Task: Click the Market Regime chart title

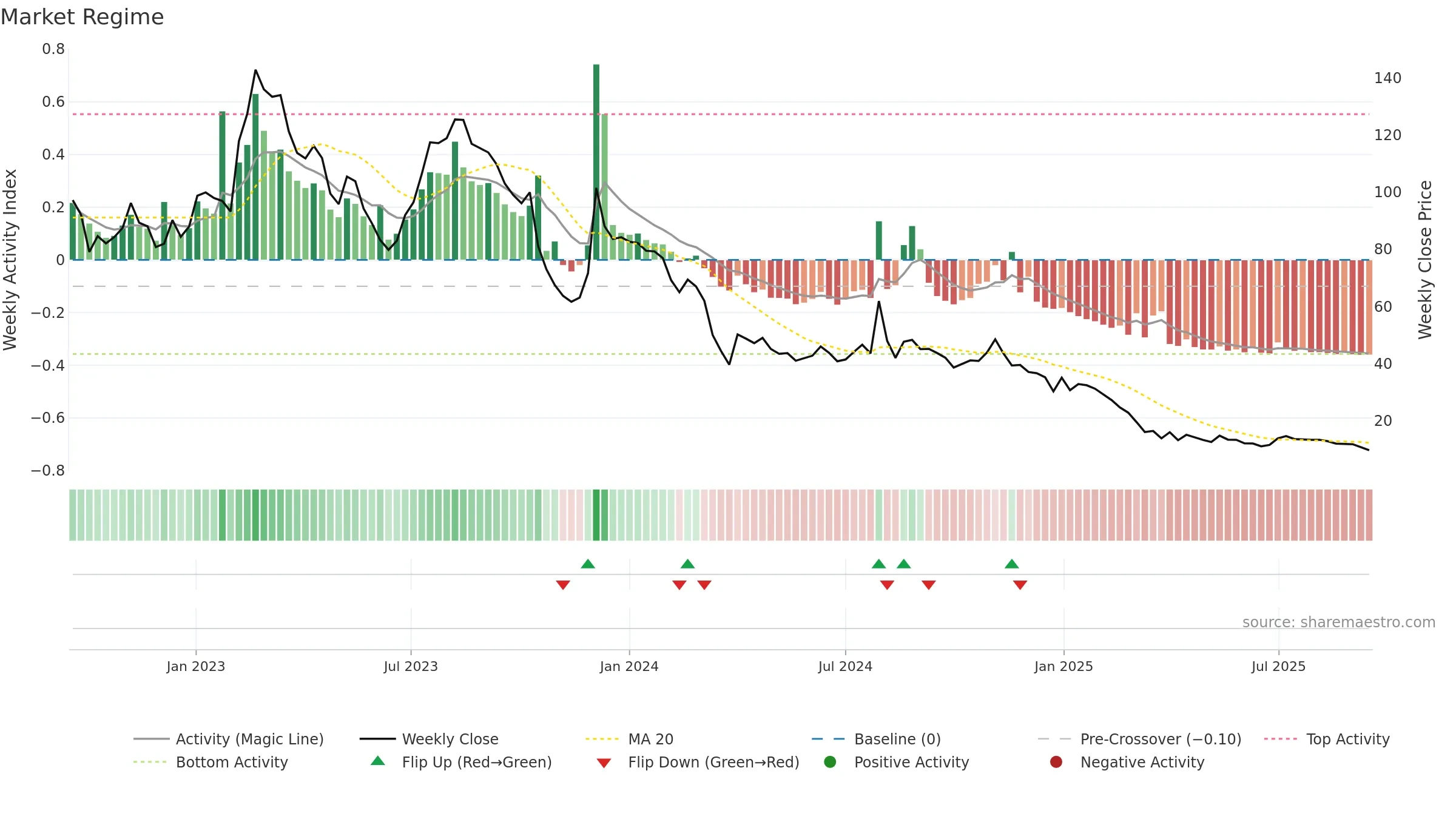Action: [83, 17]
